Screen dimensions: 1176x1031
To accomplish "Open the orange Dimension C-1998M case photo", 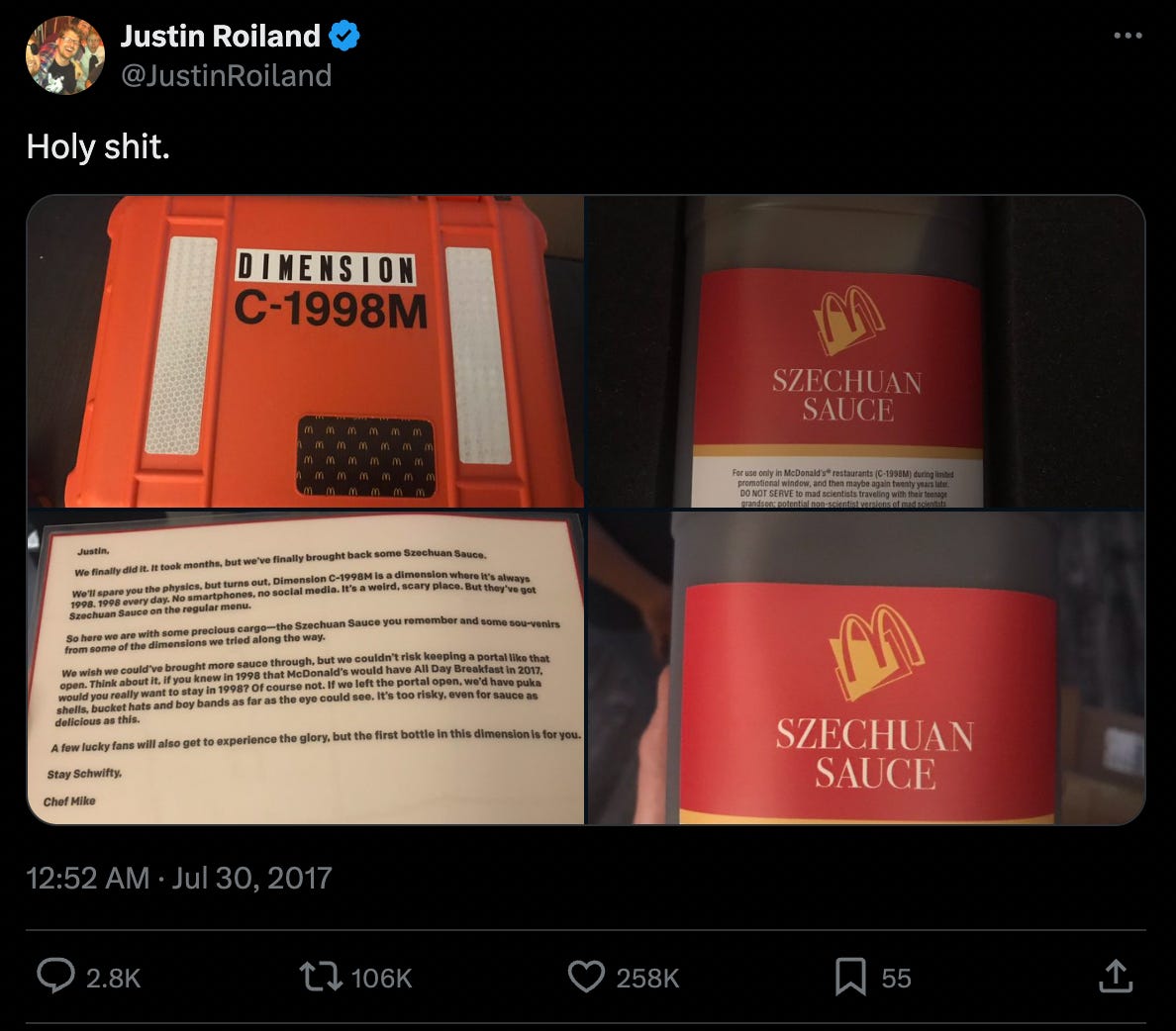I will pos(305,351).
